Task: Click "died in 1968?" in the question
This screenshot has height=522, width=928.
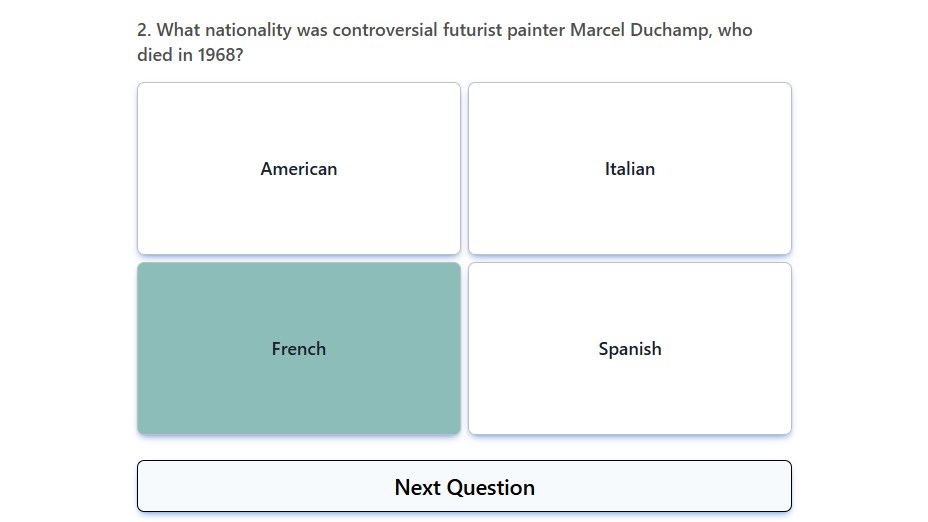Action: [x=190, y=54]
